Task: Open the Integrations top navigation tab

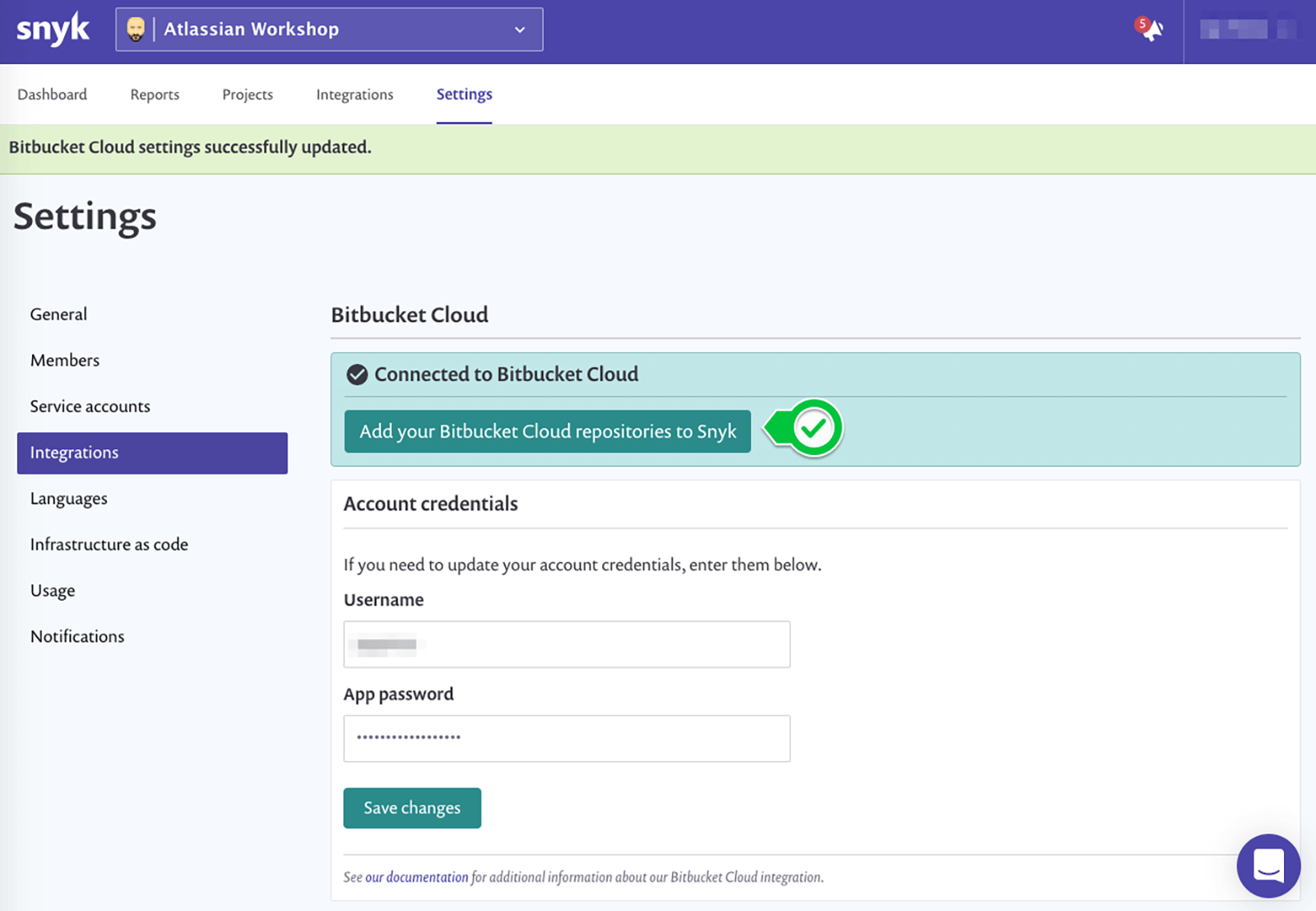Action: click(x=354, y=95)
